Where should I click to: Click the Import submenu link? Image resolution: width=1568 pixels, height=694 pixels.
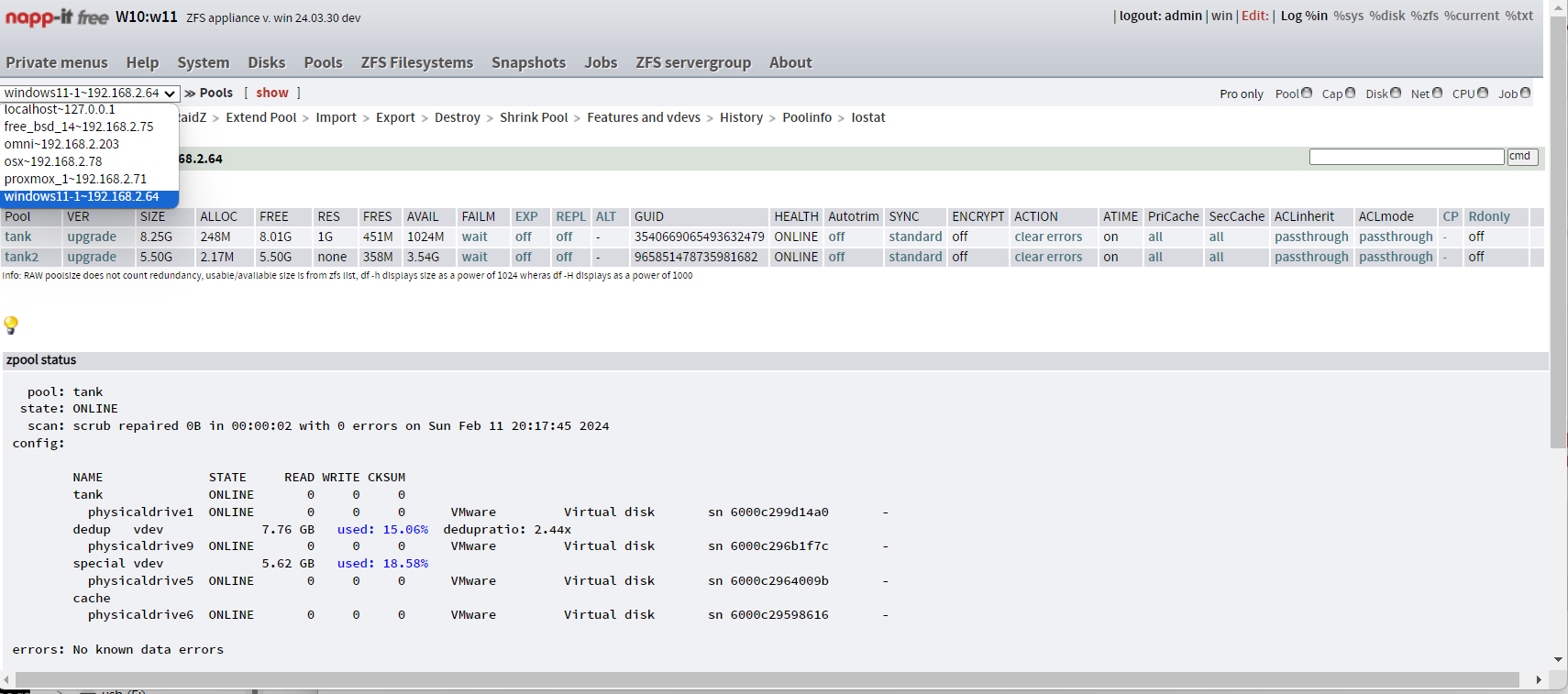coord(336,117)
